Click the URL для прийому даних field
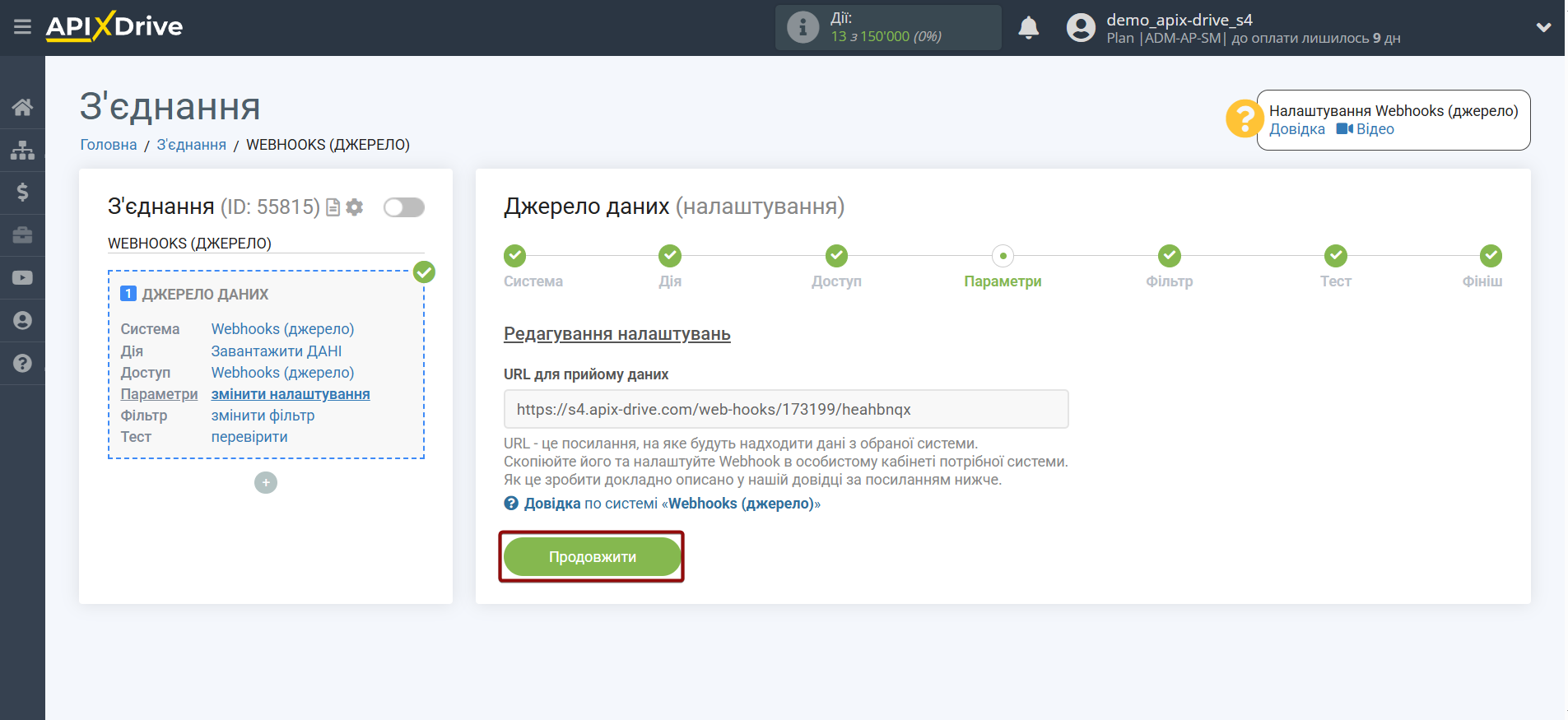This screenshot has height=720, width=1568. click(785, 409)
